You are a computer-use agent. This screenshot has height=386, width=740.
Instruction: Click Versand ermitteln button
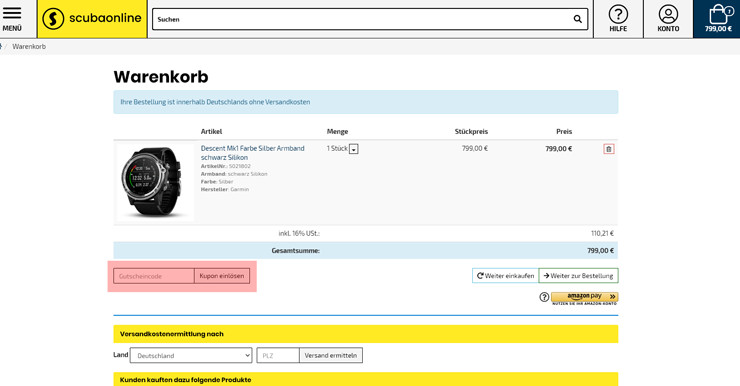click(331, 355)
